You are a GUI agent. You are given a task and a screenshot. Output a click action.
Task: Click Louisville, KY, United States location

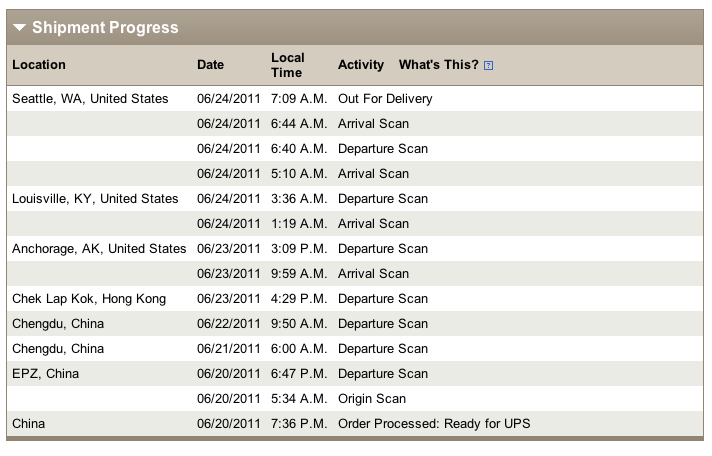click(95, 199)
